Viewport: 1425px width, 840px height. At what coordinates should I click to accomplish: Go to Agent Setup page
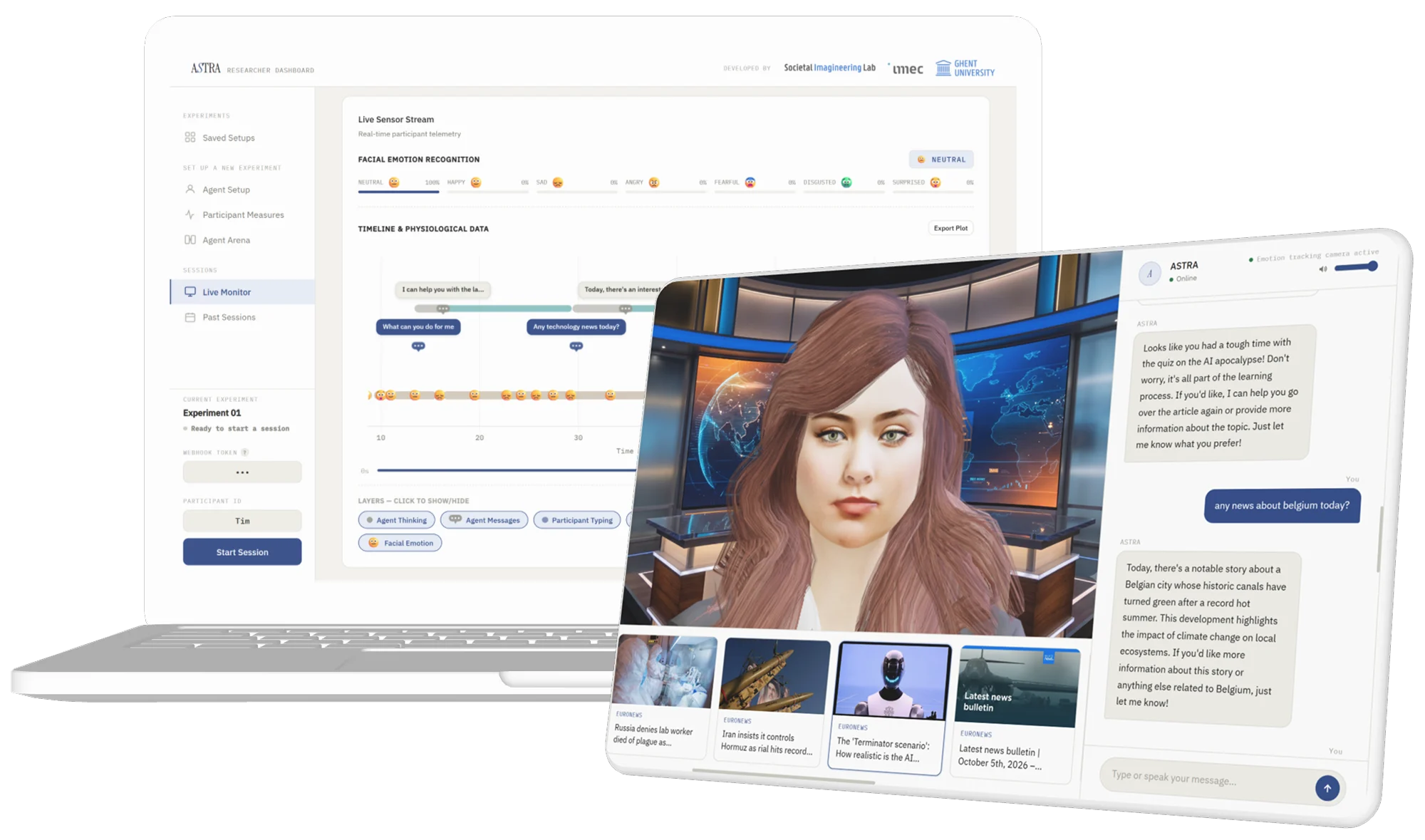point(242,190)
